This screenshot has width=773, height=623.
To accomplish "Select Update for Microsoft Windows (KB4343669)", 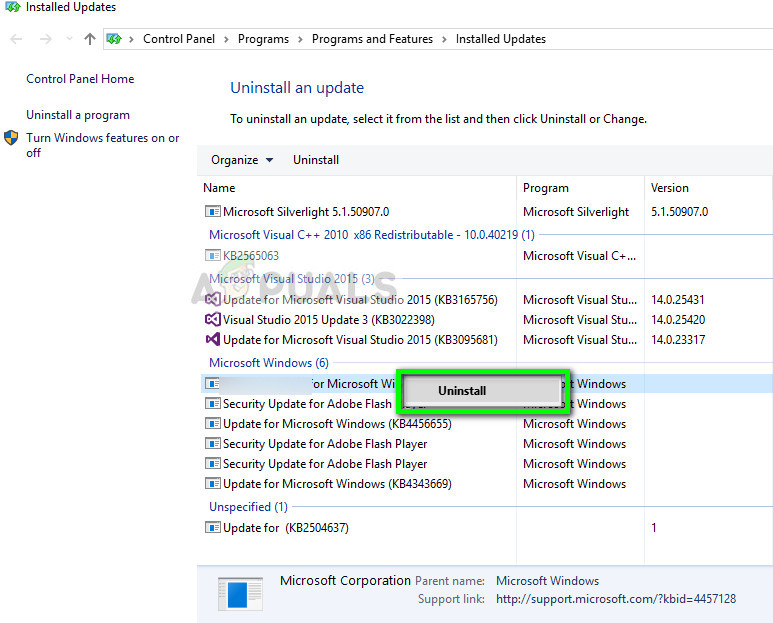I will pos(337,484).
